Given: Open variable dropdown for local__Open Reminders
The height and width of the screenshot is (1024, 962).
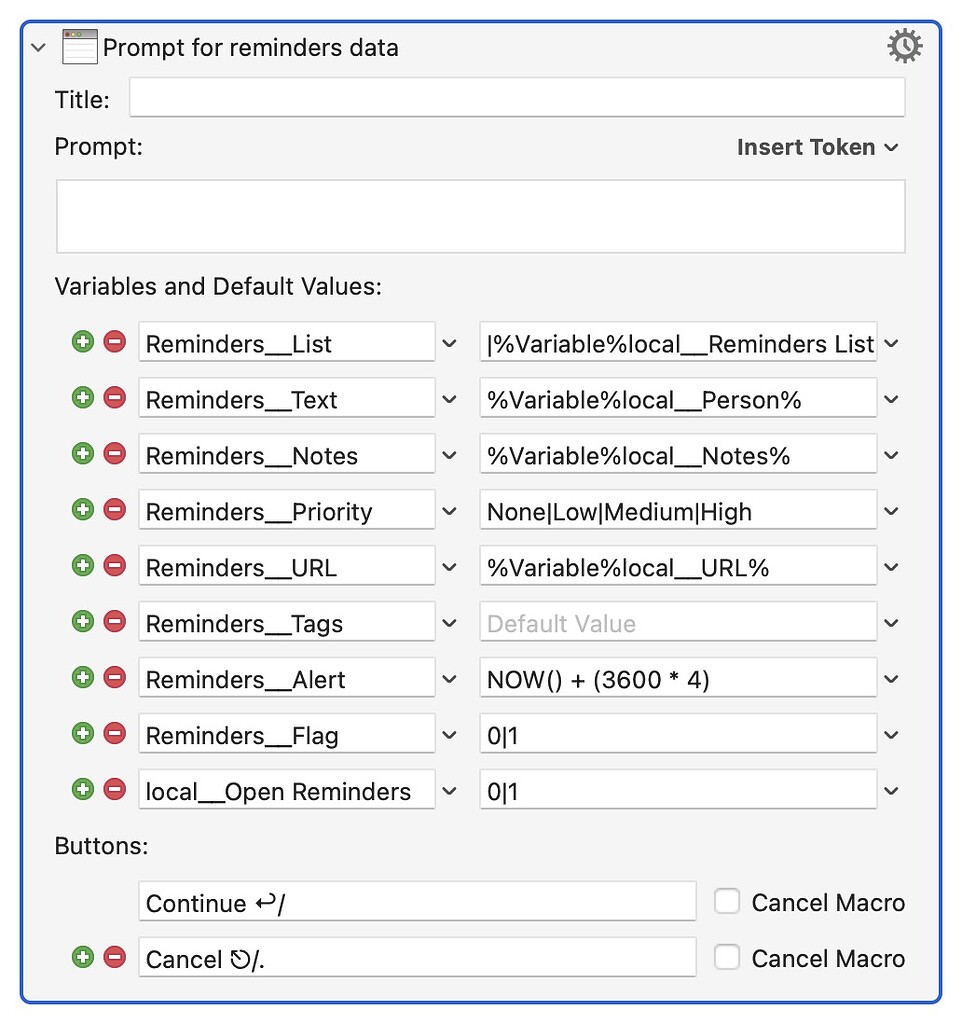Looking at the screenshot, I should point(449,791).
